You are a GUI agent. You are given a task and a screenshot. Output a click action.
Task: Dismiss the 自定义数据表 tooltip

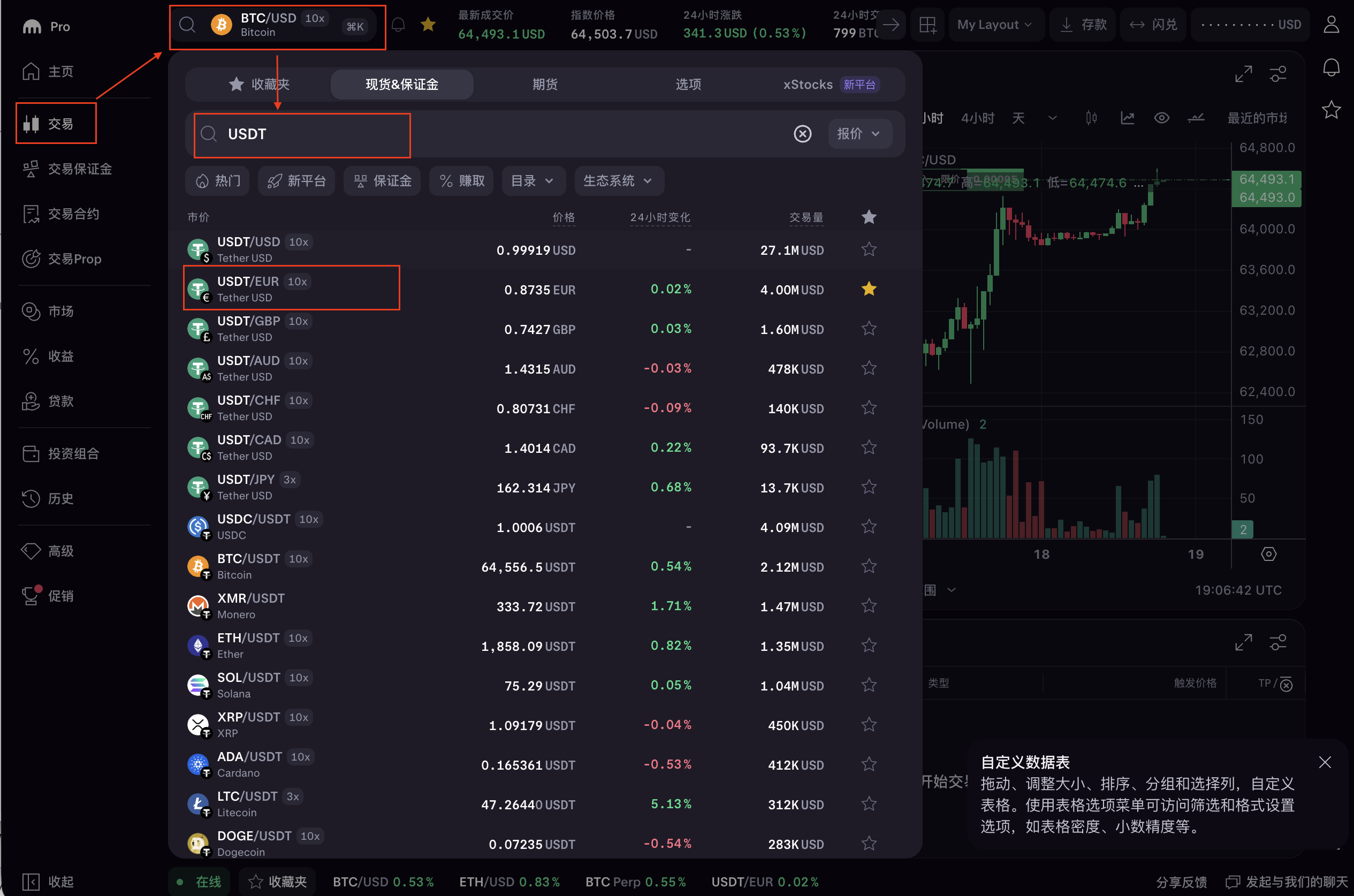[x=1325, y=762]
